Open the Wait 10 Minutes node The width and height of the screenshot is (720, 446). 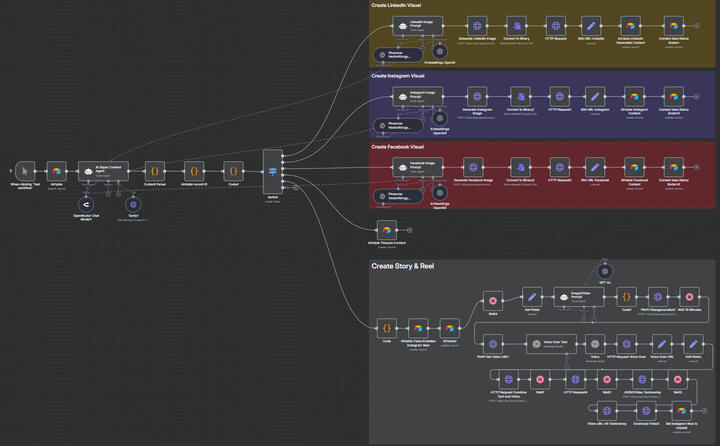689,297
